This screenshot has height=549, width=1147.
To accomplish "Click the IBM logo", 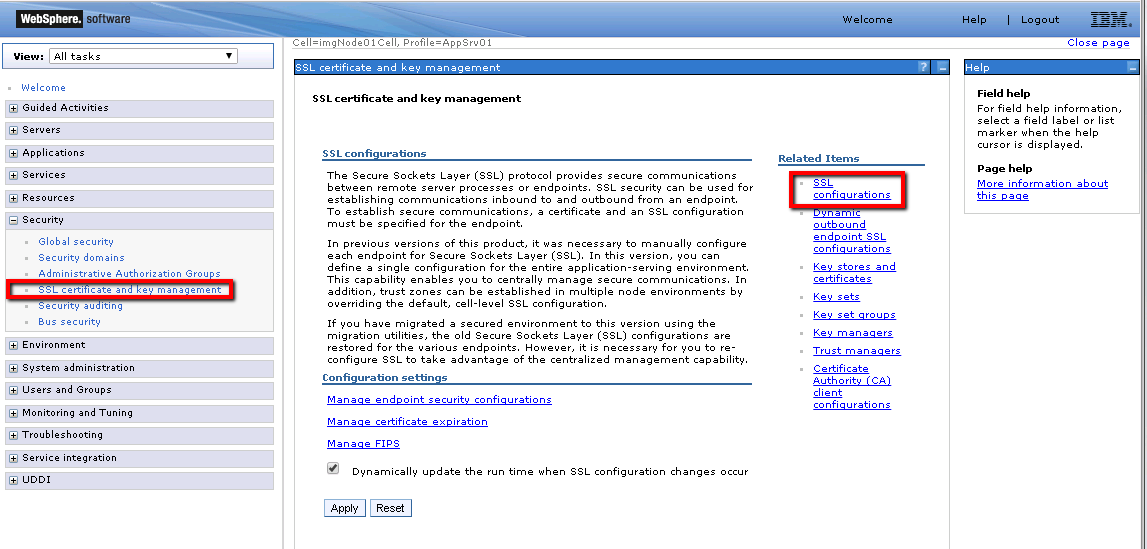I will [1110, 19].
